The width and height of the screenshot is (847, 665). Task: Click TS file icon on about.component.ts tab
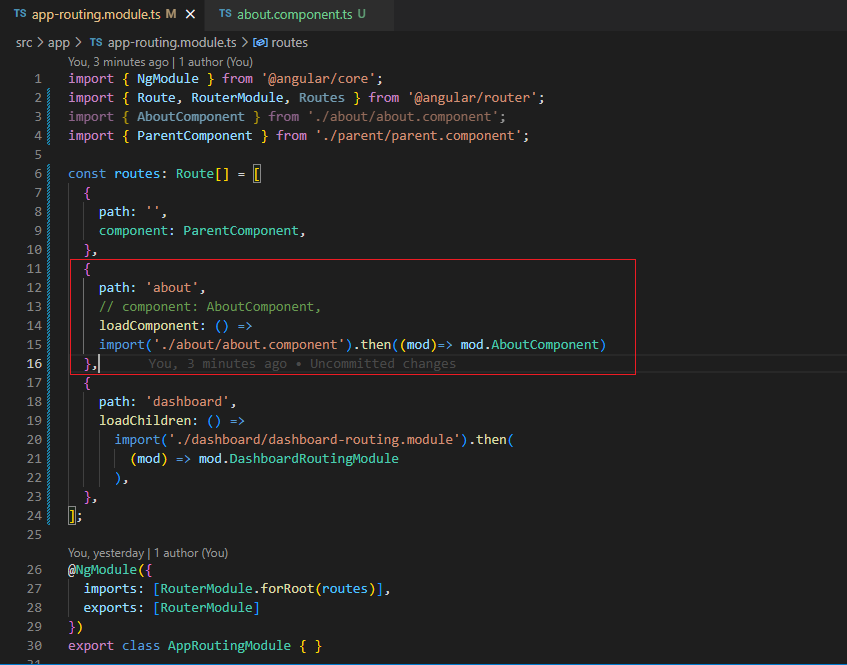pyautogui.click(x=225, y=14)
